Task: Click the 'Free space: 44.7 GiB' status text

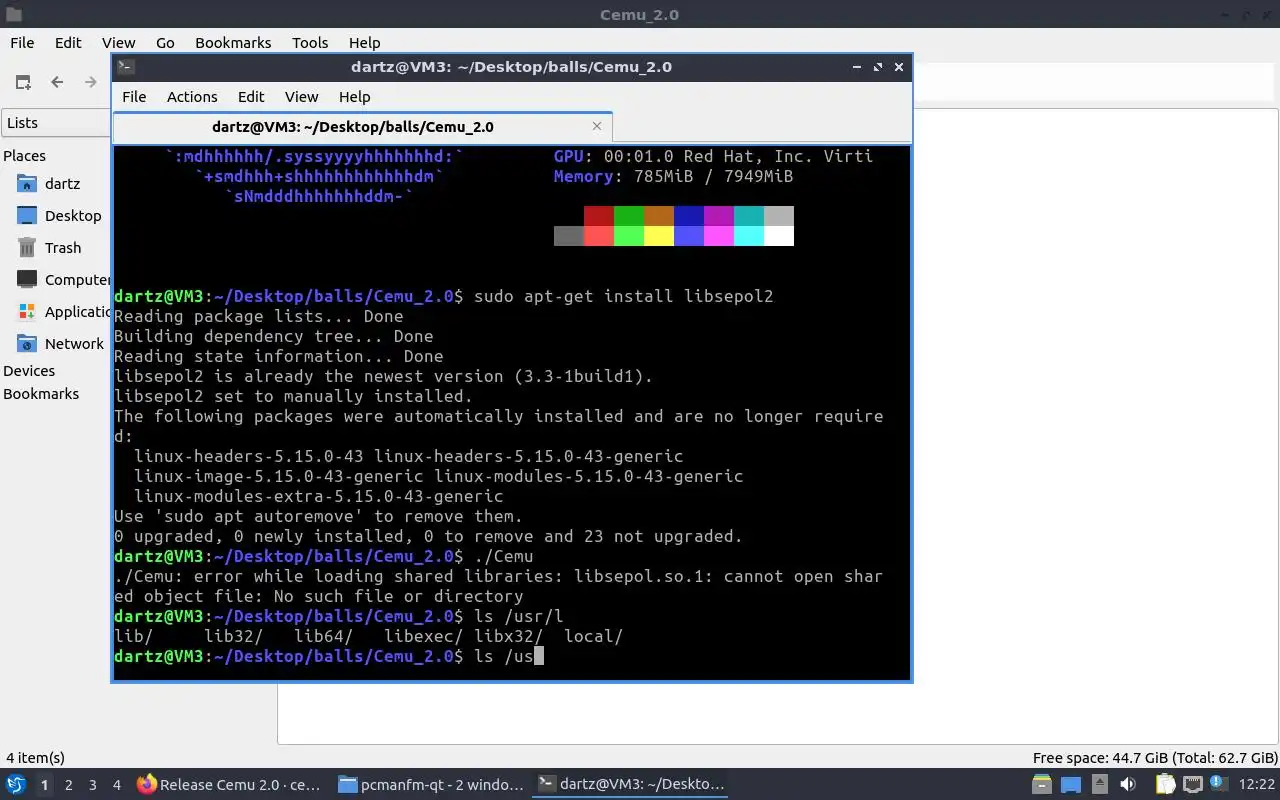Action: click(x=1155, y=758)
